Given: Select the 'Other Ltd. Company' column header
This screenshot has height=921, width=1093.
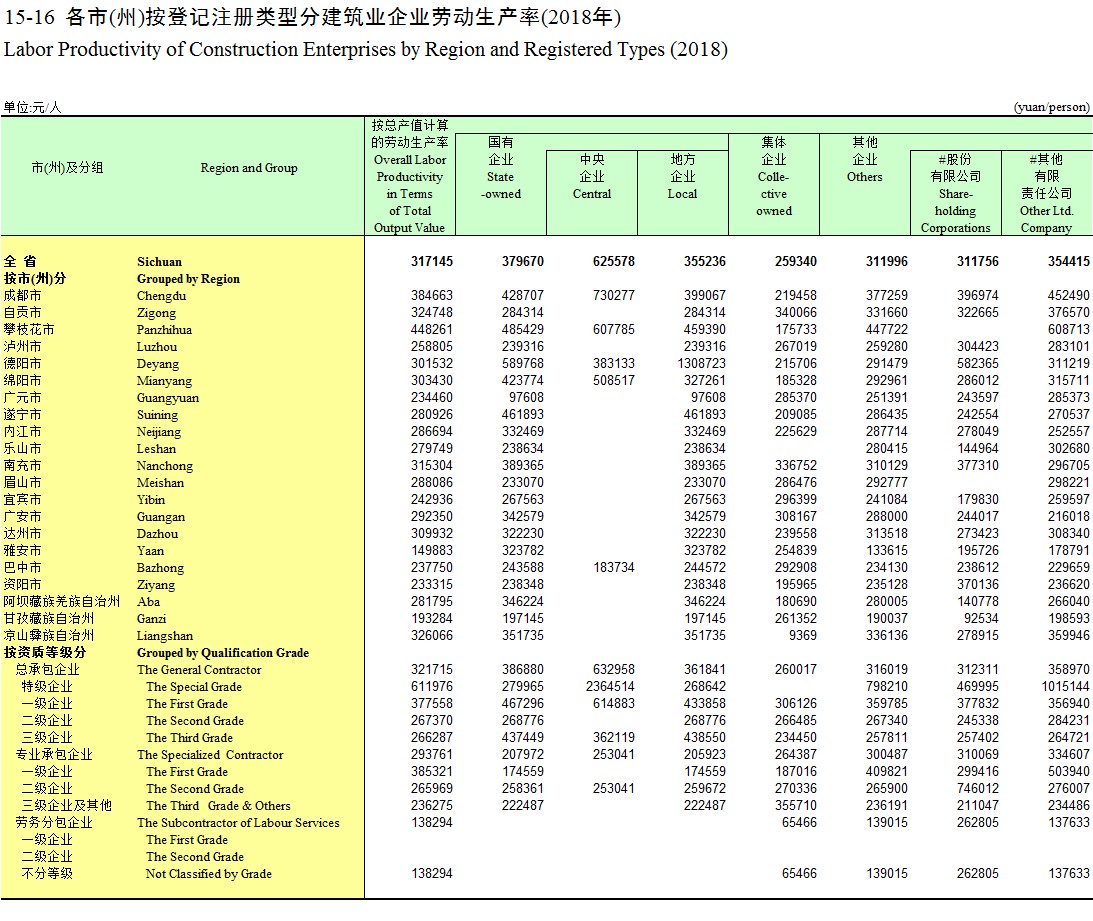Looking at the screenshot, I should point(1046,194).
